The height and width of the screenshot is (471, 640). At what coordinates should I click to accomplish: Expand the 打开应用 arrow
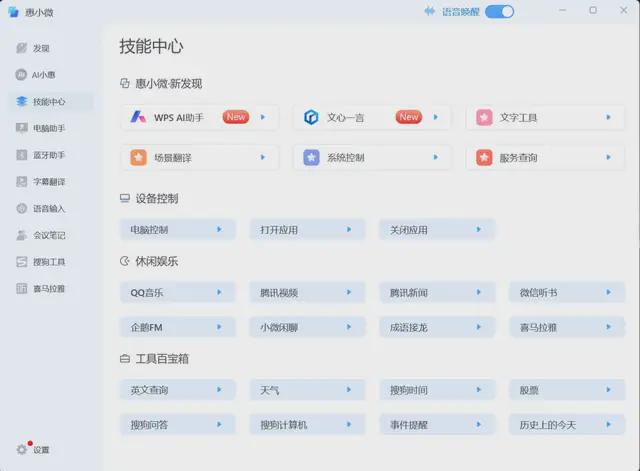pyautogui.click(x=349, y=229)
